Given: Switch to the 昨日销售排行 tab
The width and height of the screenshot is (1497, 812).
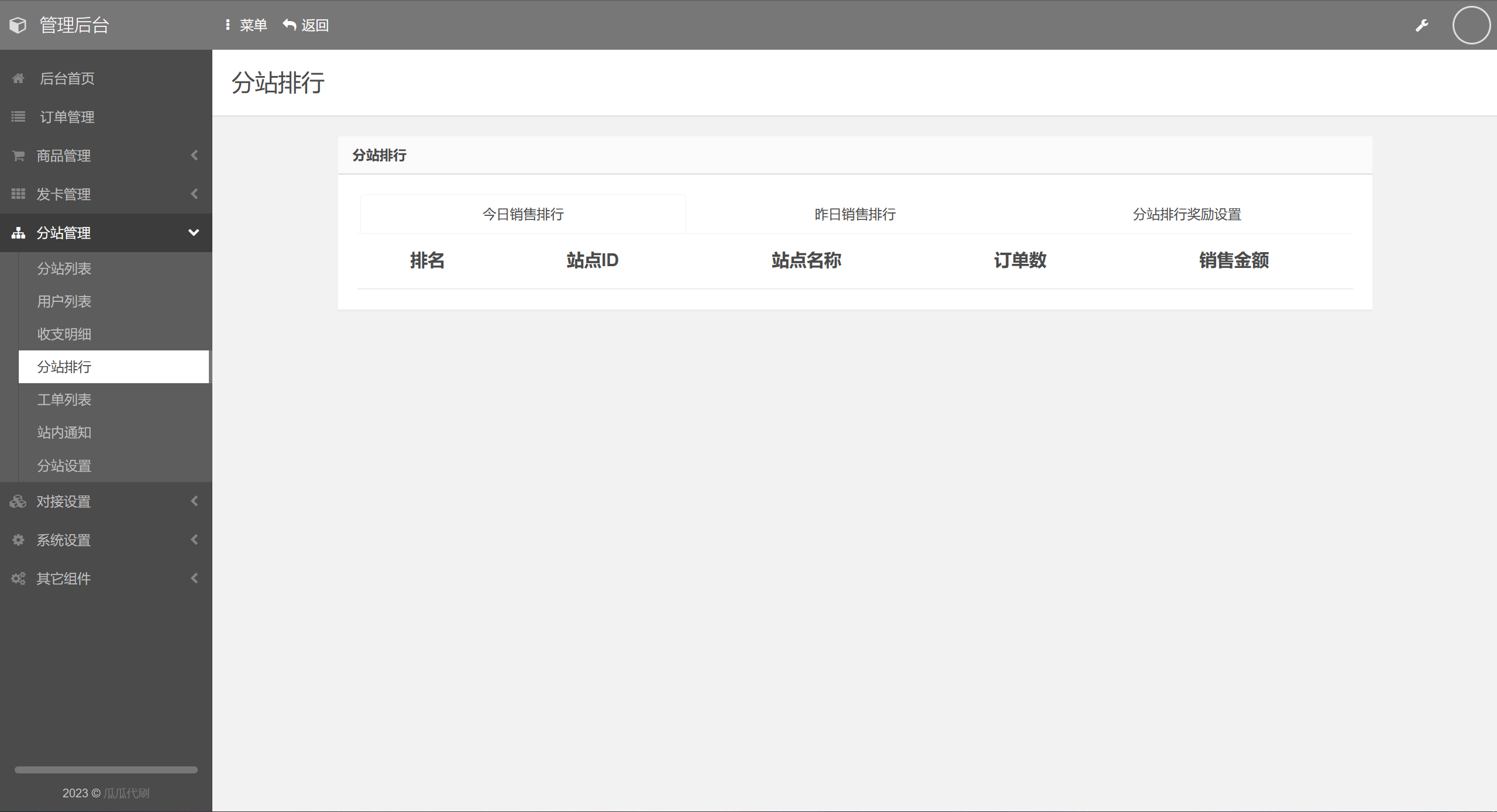Looking at the screenshot, I should (855, 215).
